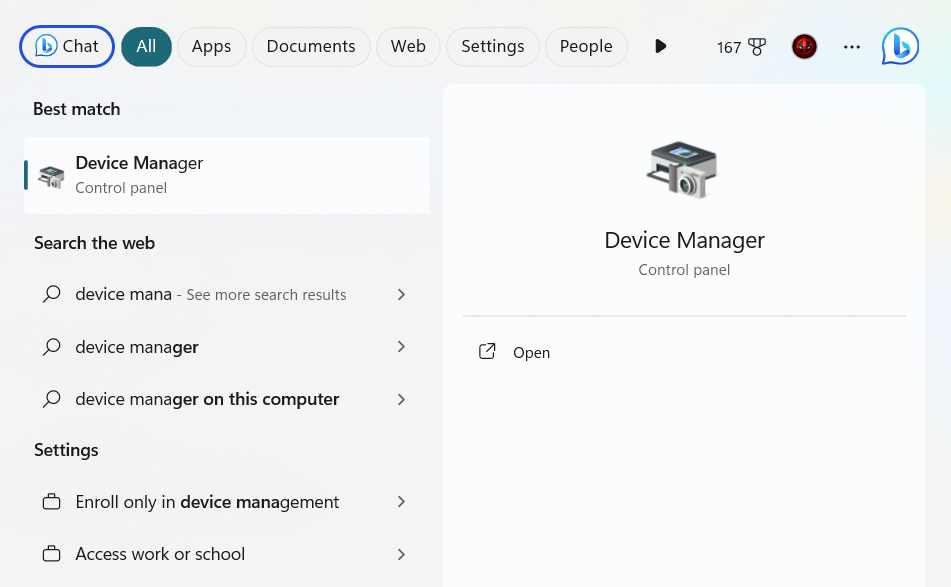Image resolution: width=951 pixels, height=587 pixels.
Task: Click the device manager web search suggestion
Action: 135,346
